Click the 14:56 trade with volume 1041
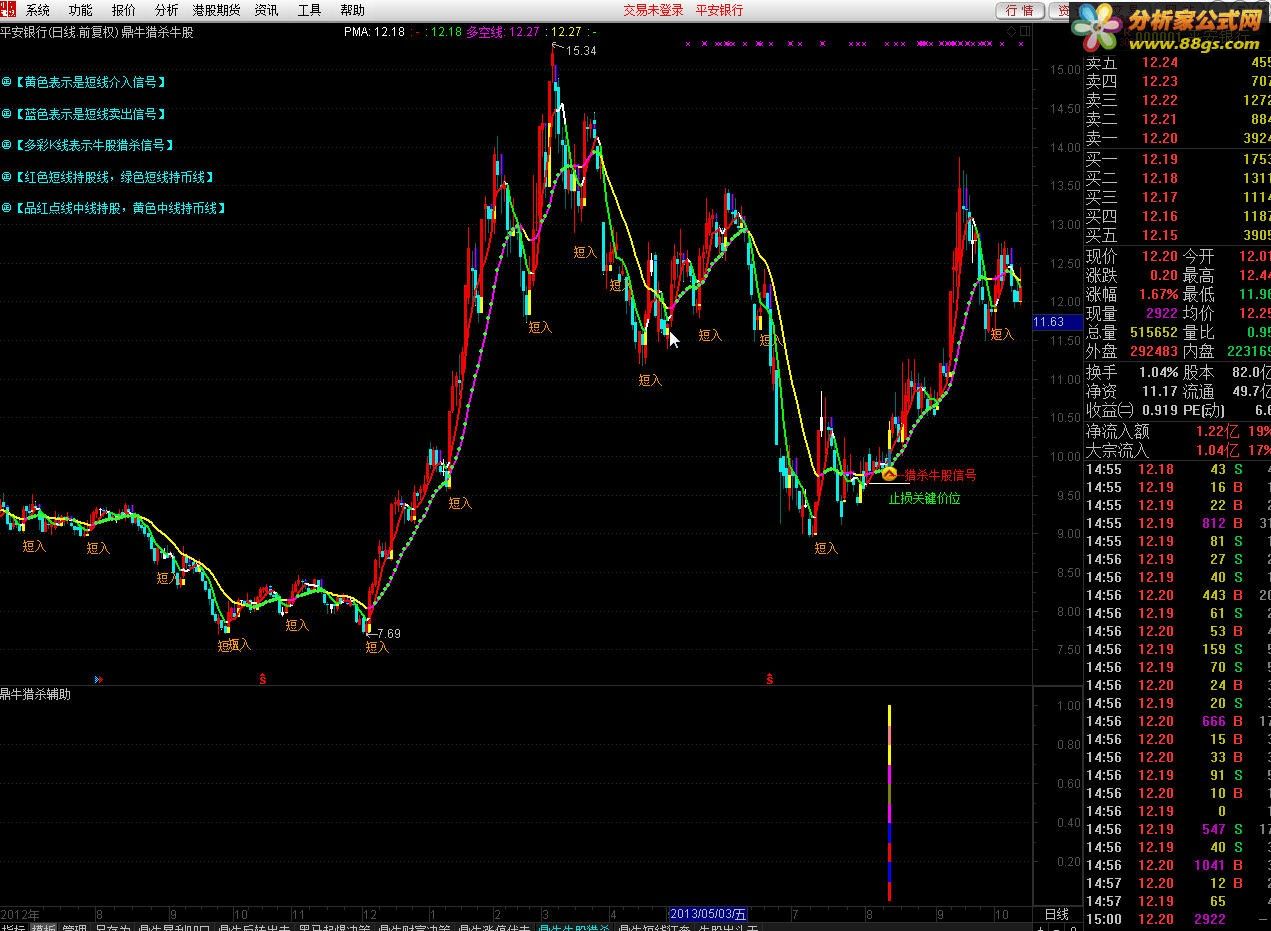The width and height of the screenshot is (1271, 931). pyautogui.click(x=1177, y=865)
